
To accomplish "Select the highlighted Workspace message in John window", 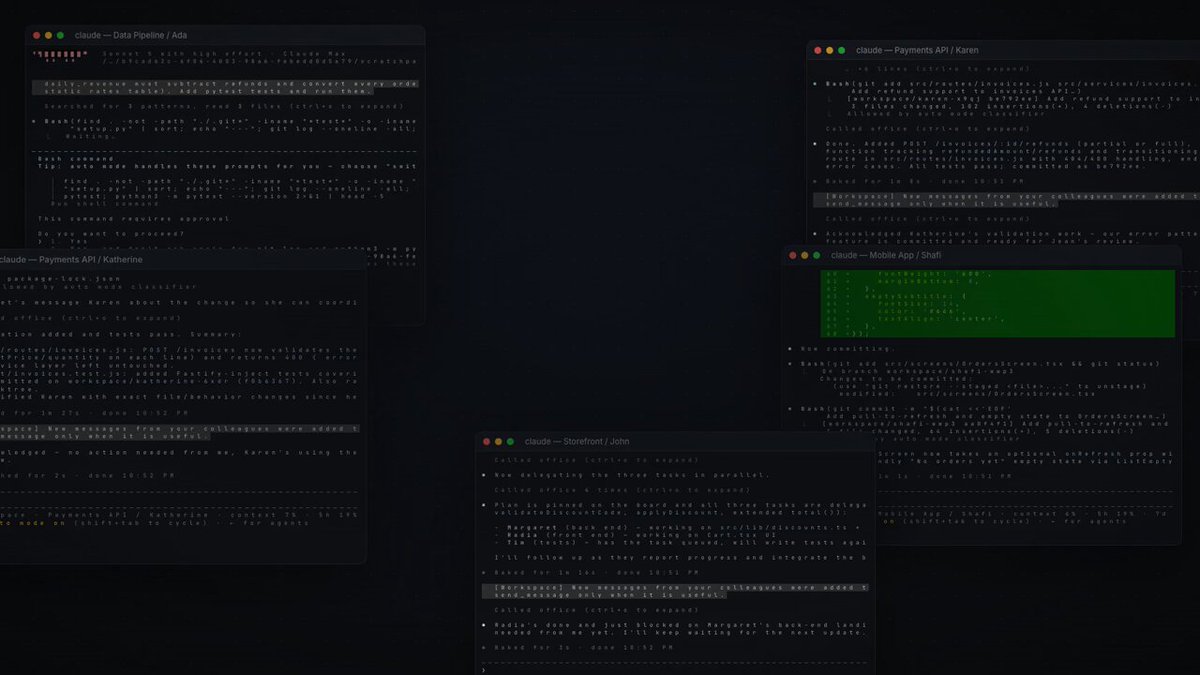I will pyautogui.click(x=675, y=591).
